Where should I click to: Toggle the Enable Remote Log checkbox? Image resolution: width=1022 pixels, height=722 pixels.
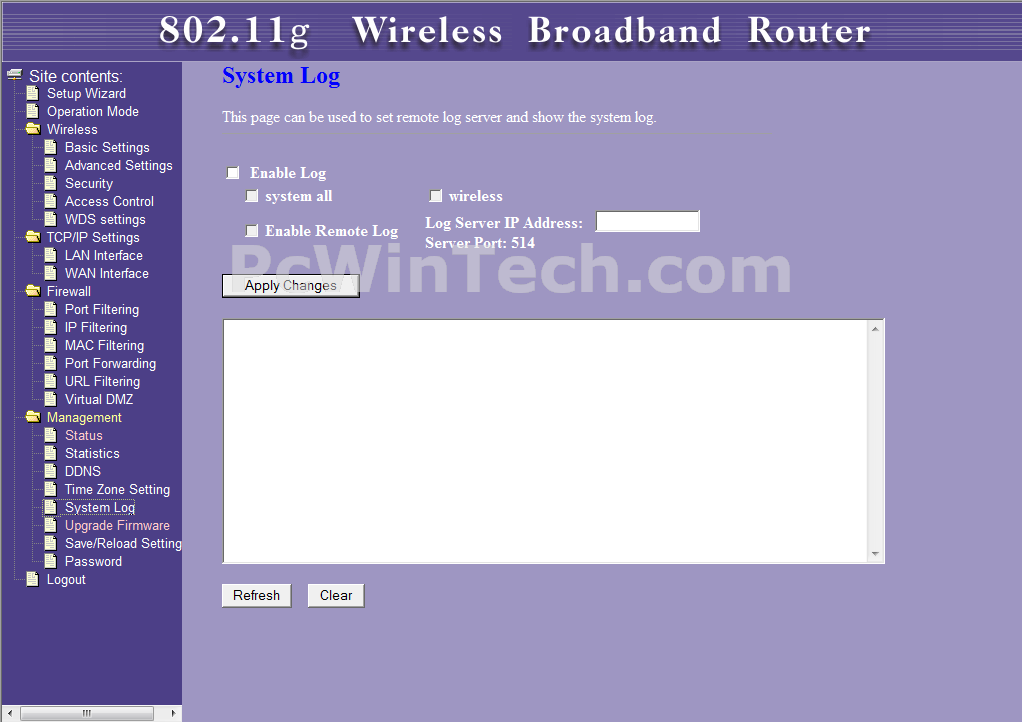[252, 230]
